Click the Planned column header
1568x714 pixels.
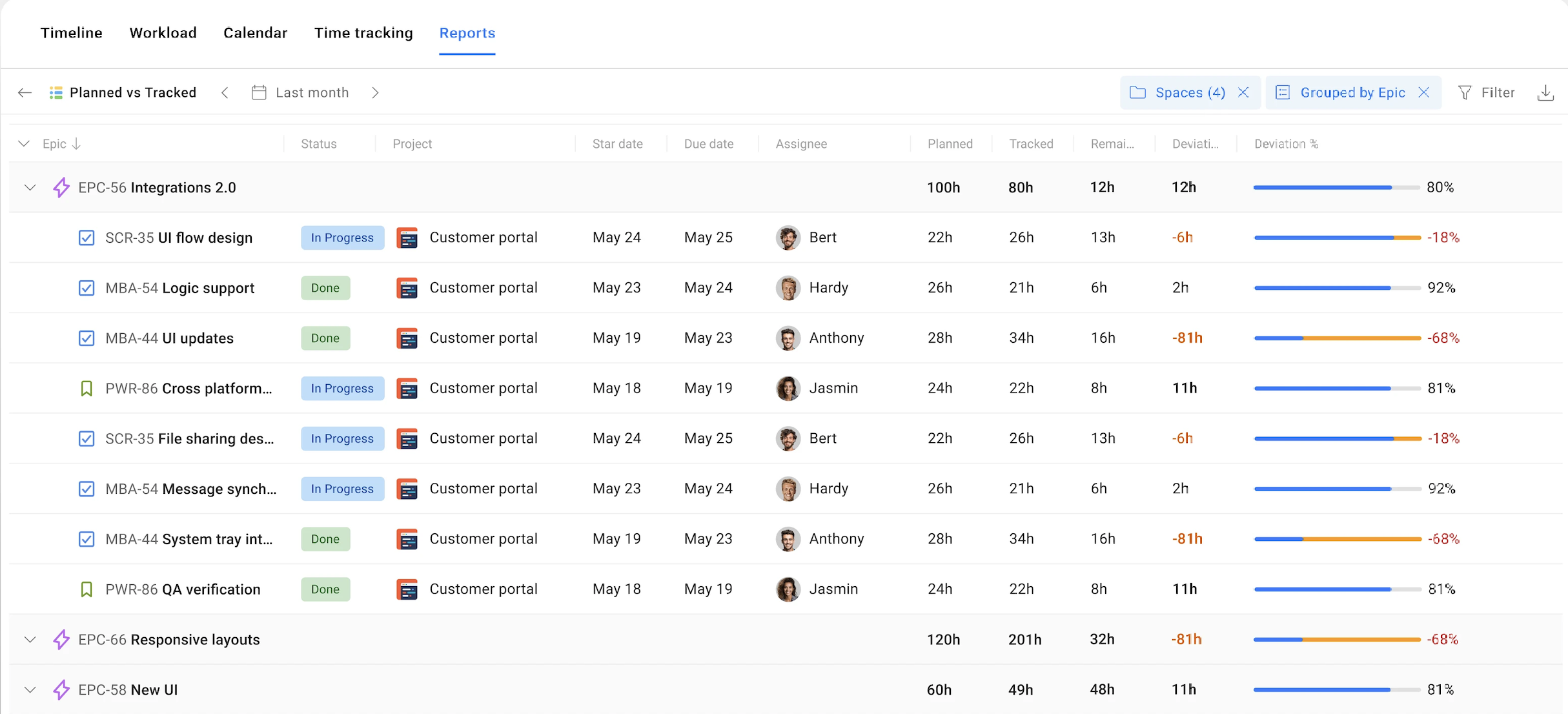click(x=950, y=144)
